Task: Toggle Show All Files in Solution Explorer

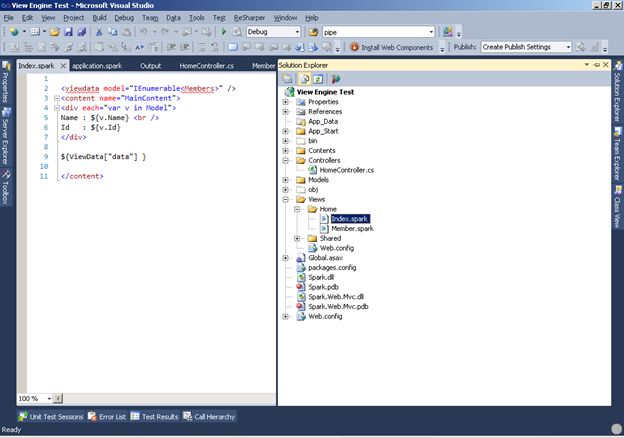Action: 304,79
